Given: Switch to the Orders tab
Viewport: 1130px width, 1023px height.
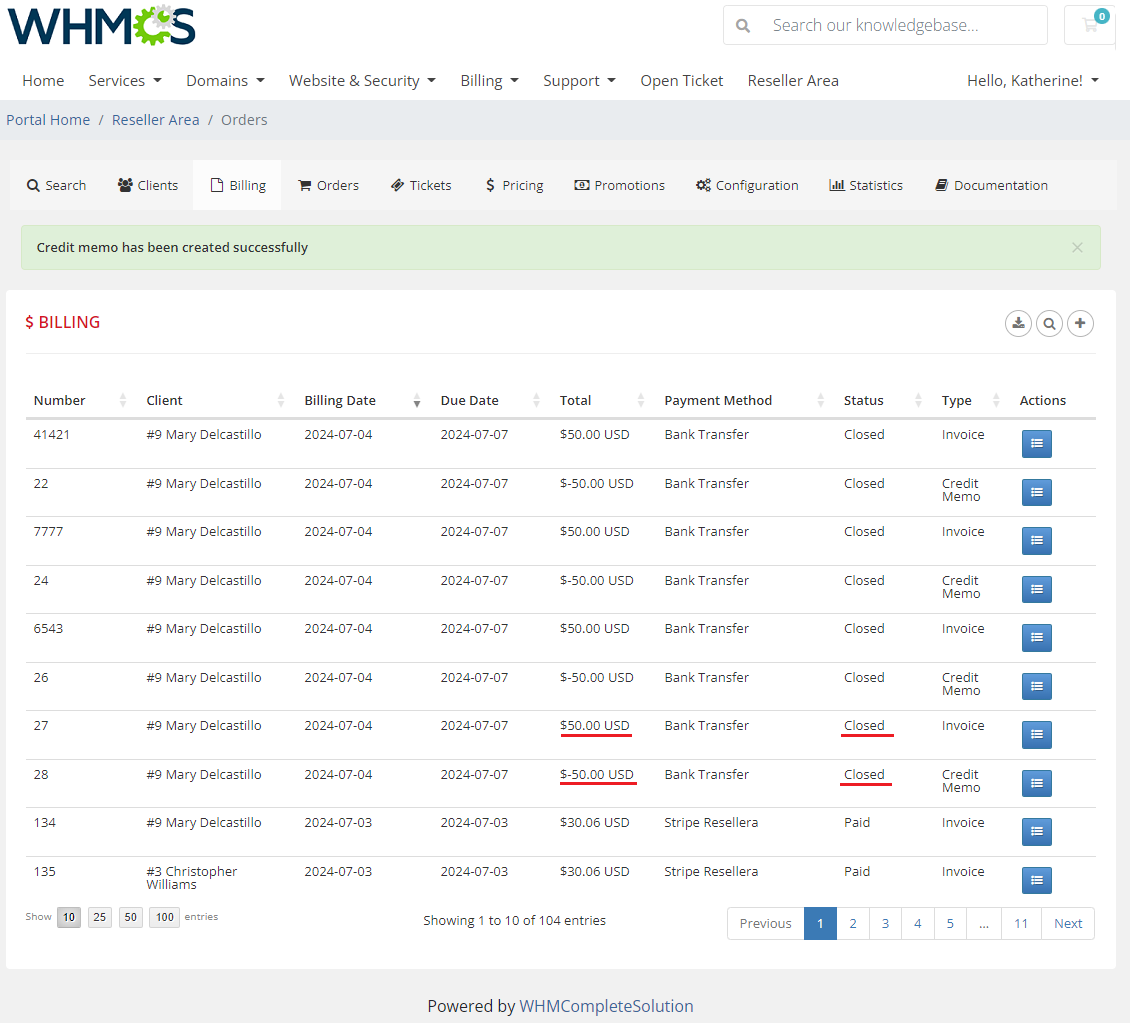Looking at the screenshot, I should coord(328,185).
